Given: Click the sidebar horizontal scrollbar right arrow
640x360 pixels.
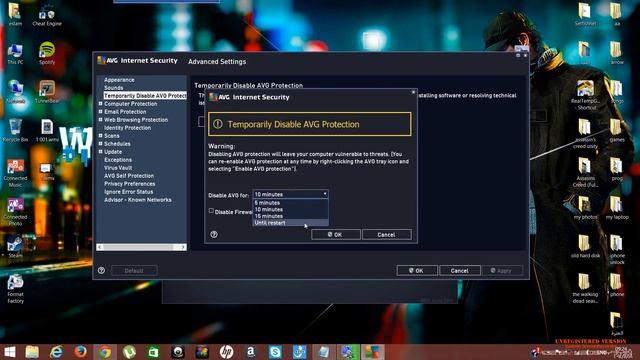Looking at the screenshot, I should (x=182, y=247).
